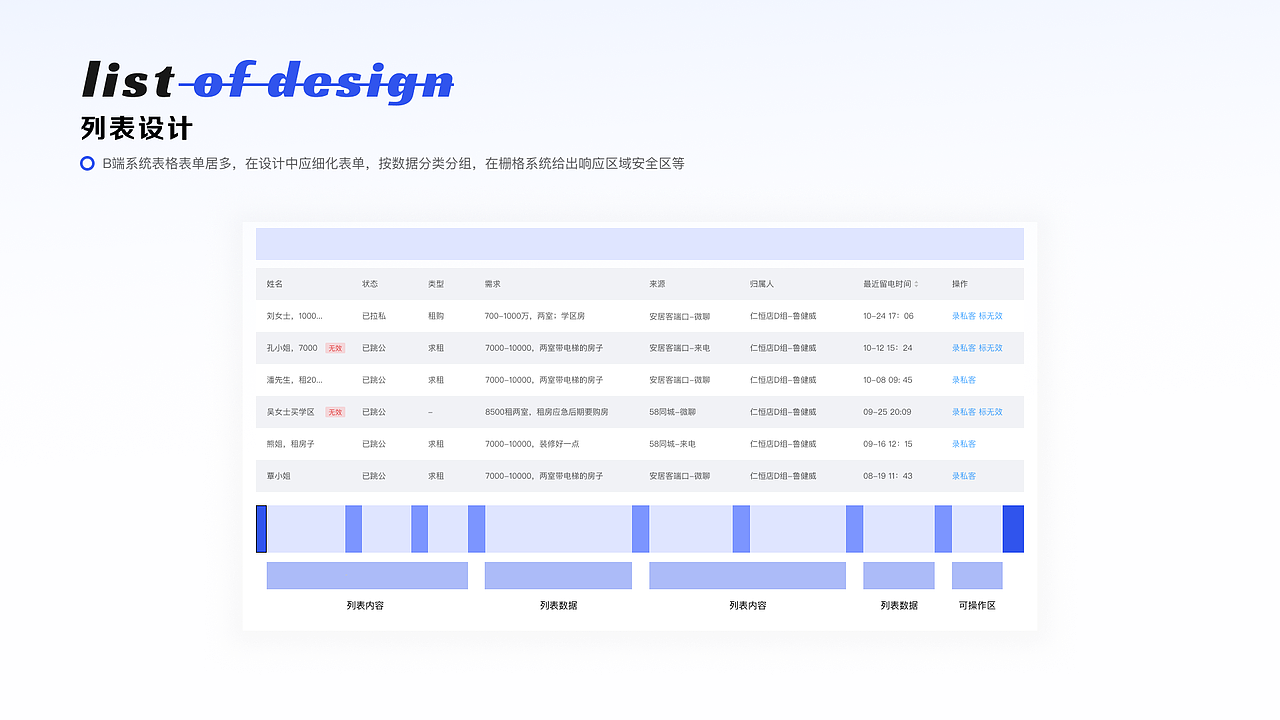Screen dimensions: 1280x720
Task: Click 录私客 in the 熊姐 row
Action: point(964,444)
